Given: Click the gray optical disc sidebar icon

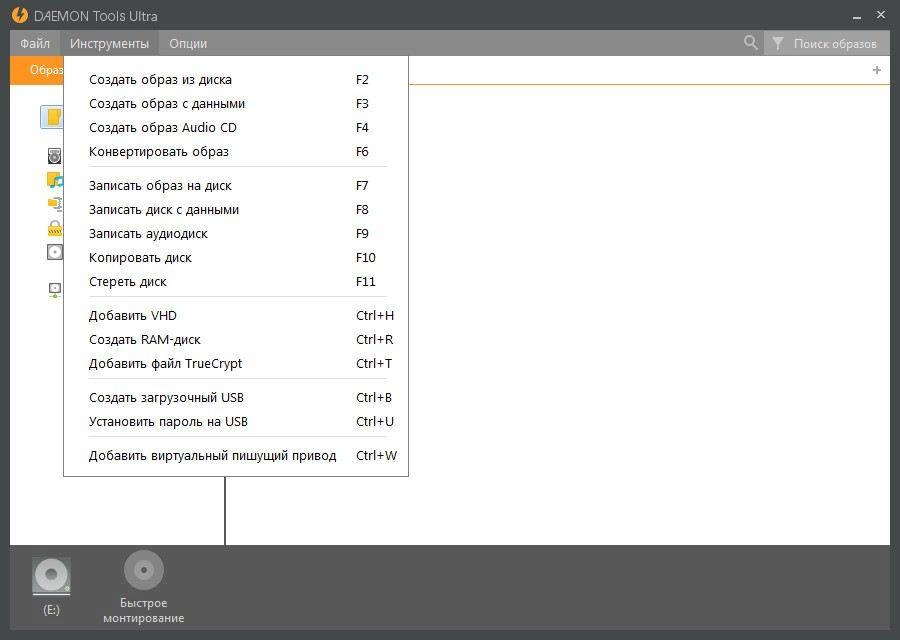Looking at the screenshot, I should point(55,252).
